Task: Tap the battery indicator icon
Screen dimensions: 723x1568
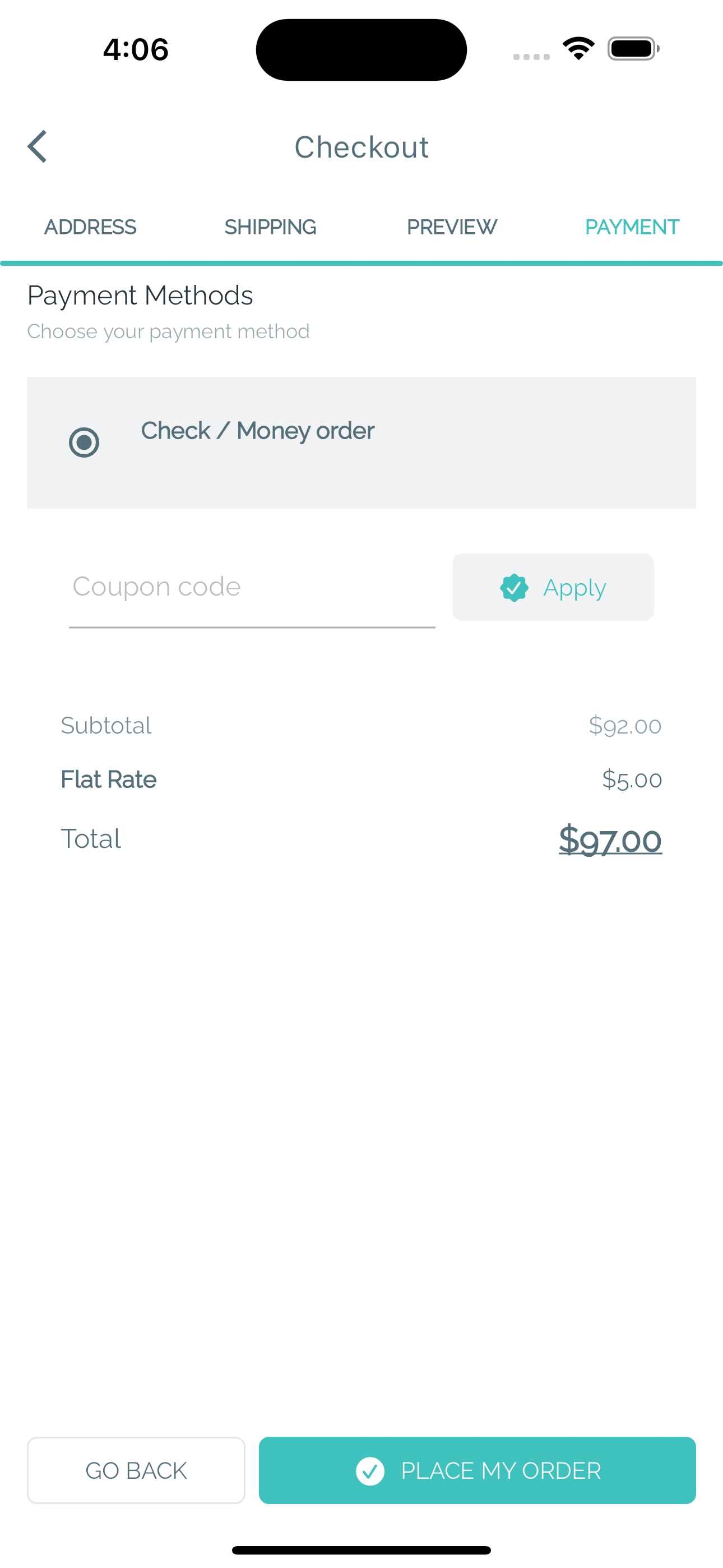Action: (633, 49)
